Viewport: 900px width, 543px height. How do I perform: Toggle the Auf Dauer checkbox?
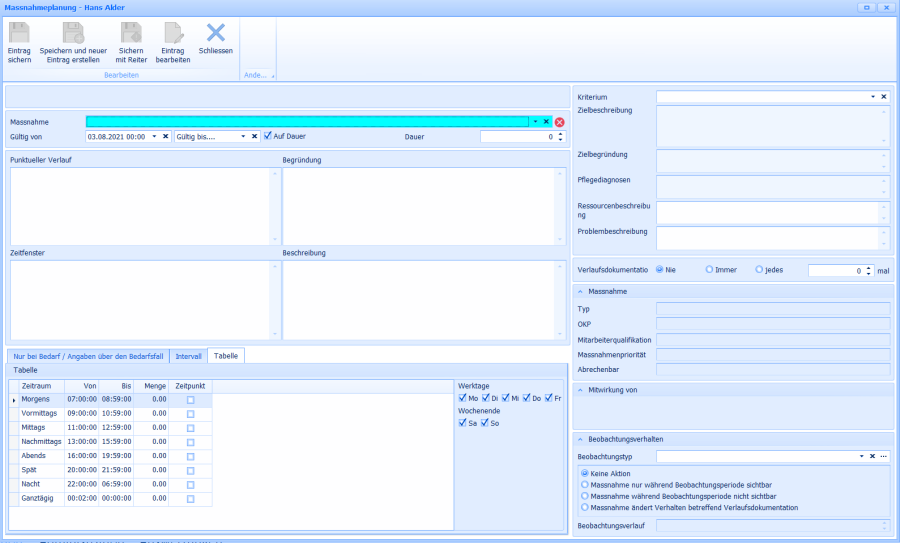point(267,136)
